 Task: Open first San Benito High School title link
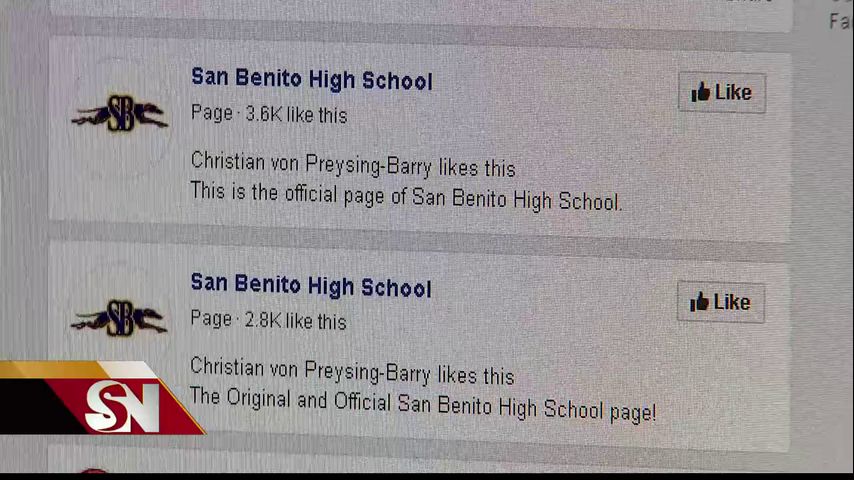click(312, 80)
